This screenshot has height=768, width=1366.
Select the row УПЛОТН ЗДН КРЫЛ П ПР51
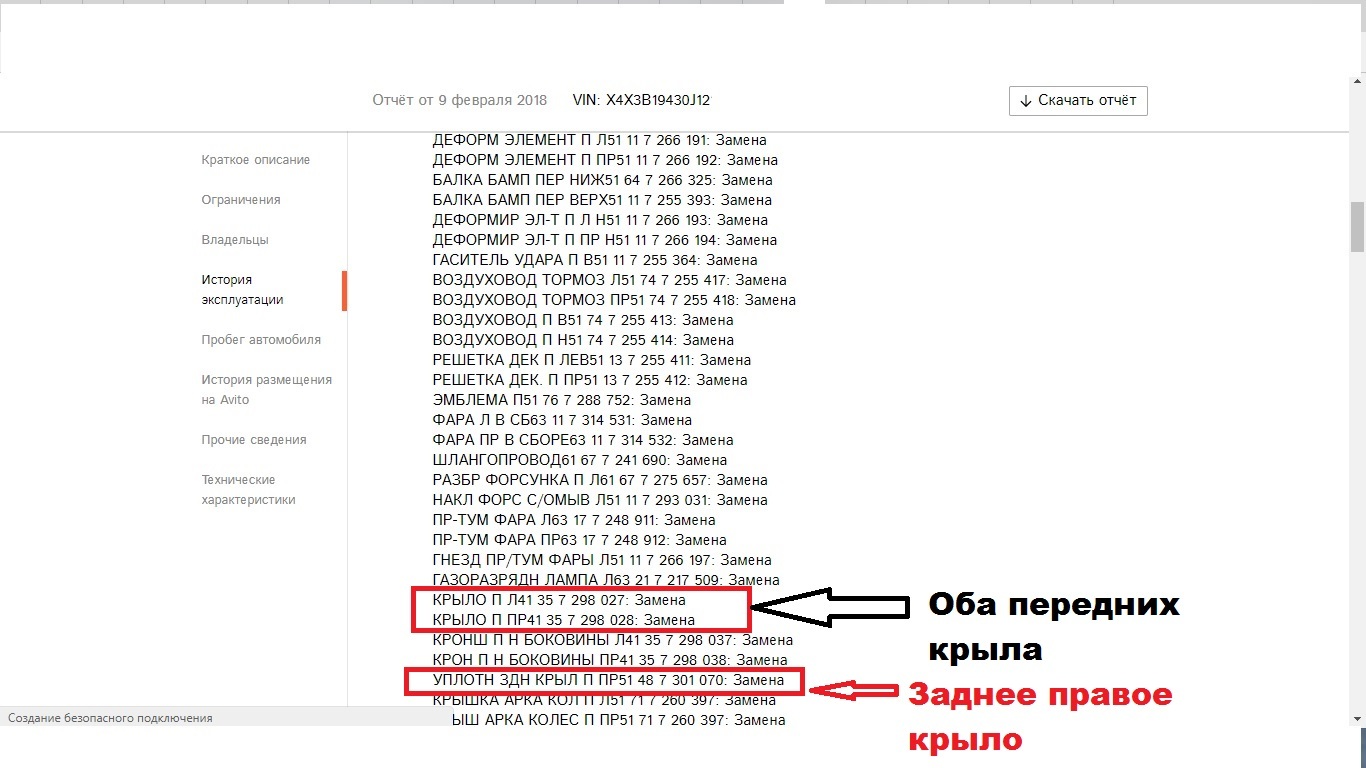tap(607, 680)
